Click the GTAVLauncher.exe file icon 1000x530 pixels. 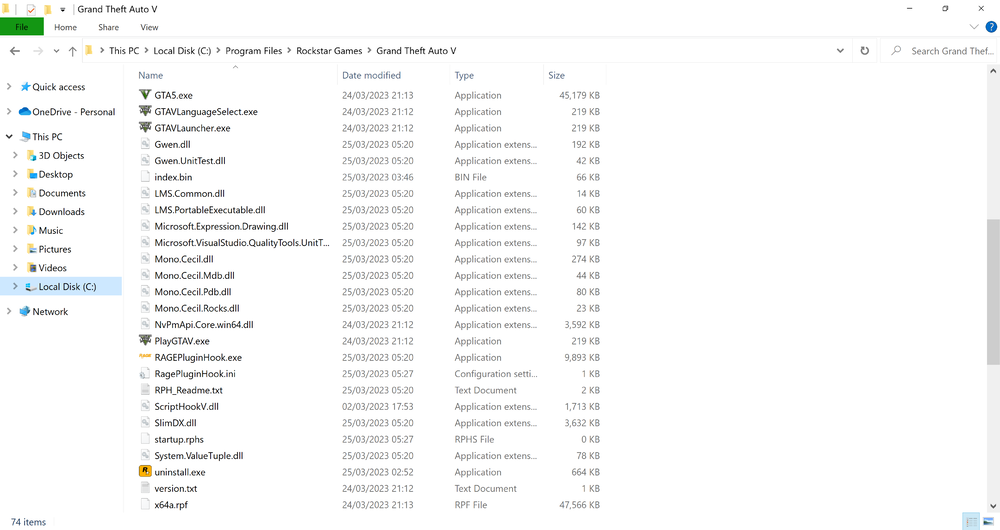point(145,128)
